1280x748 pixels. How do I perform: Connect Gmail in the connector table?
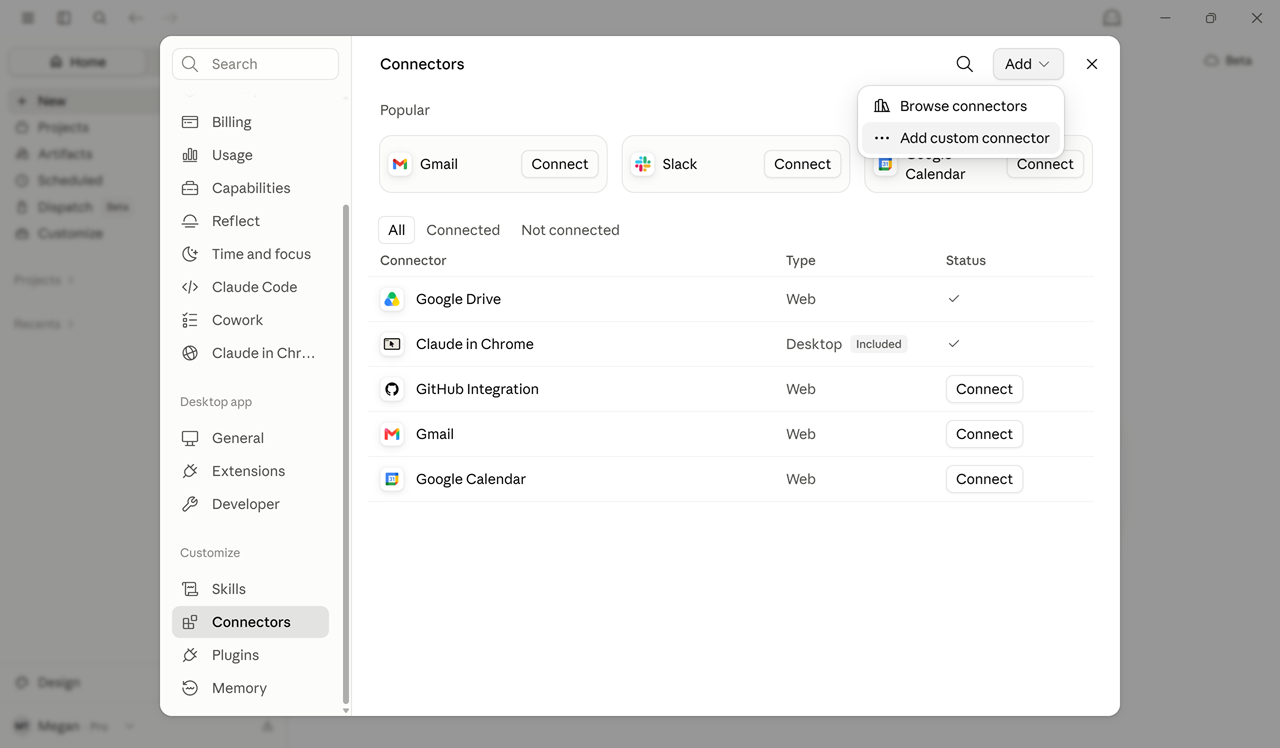tap(984, 434)
